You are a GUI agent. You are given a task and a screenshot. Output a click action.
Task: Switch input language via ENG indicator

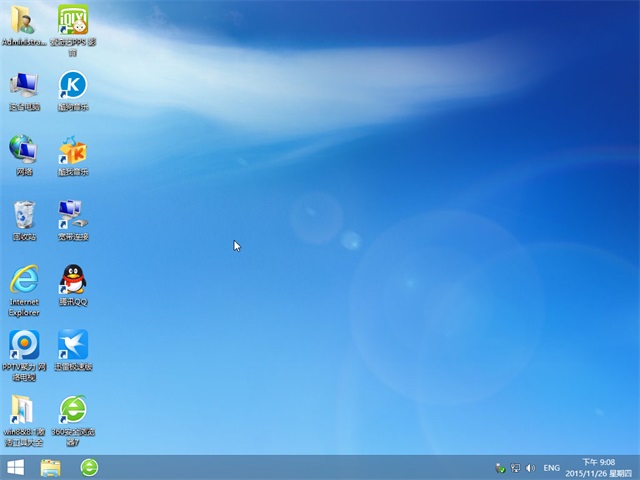[x=551, y=468]
